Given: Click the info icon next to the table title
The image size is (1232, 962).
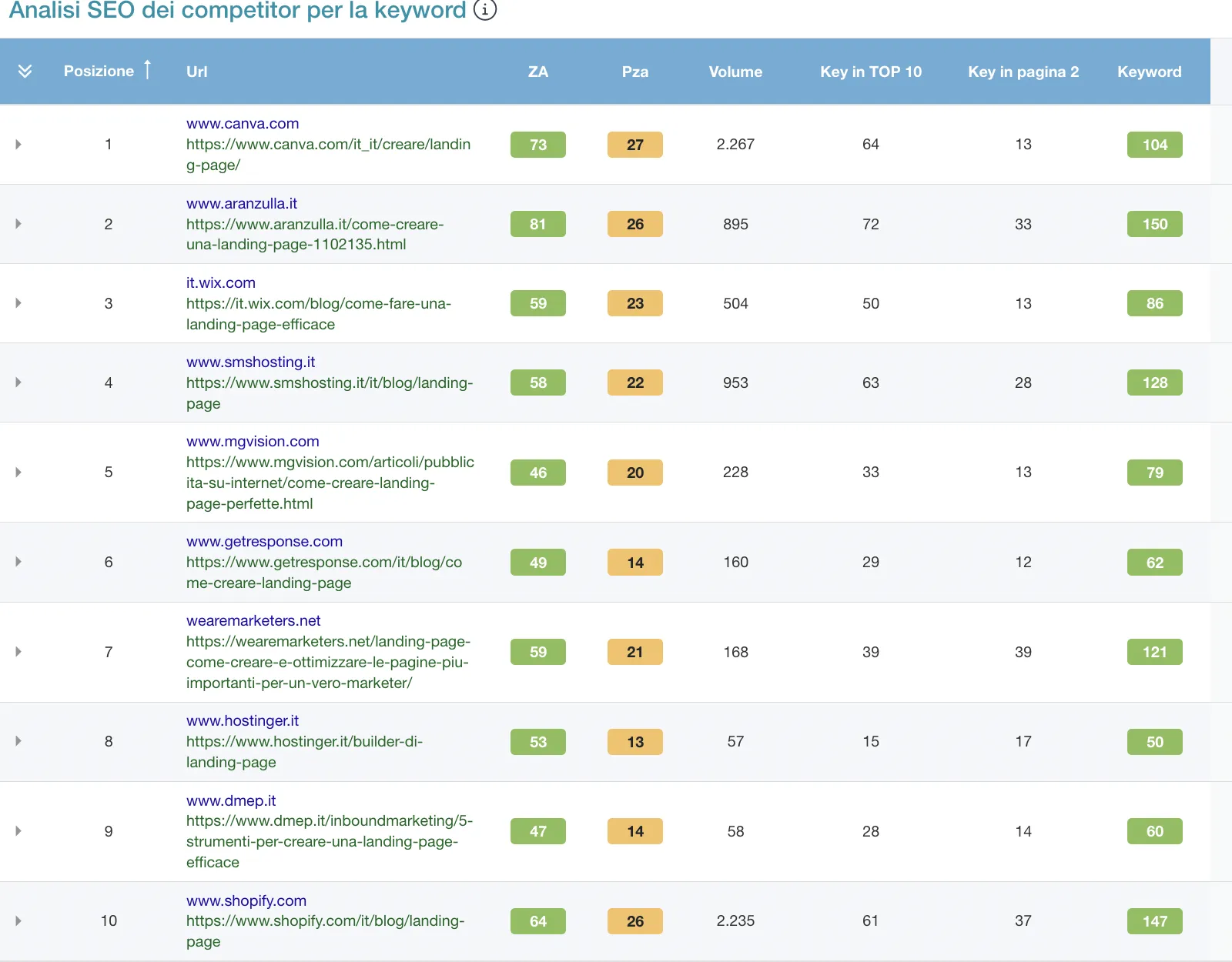Looking at the screenshot, I should pos(484,11).
